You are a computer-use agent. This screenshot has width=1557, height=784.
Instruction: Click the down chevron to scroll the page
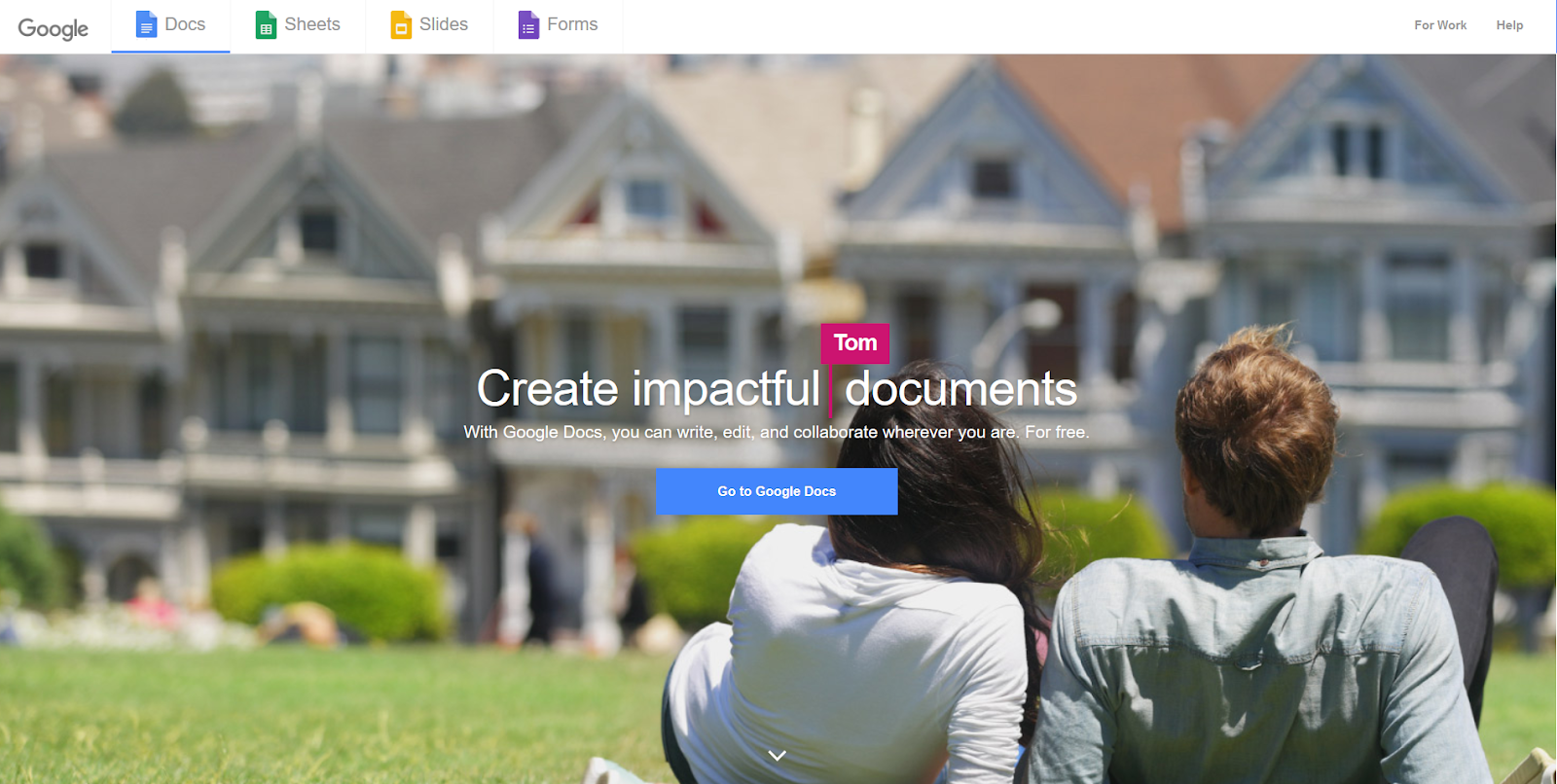[x=777, y=755]
